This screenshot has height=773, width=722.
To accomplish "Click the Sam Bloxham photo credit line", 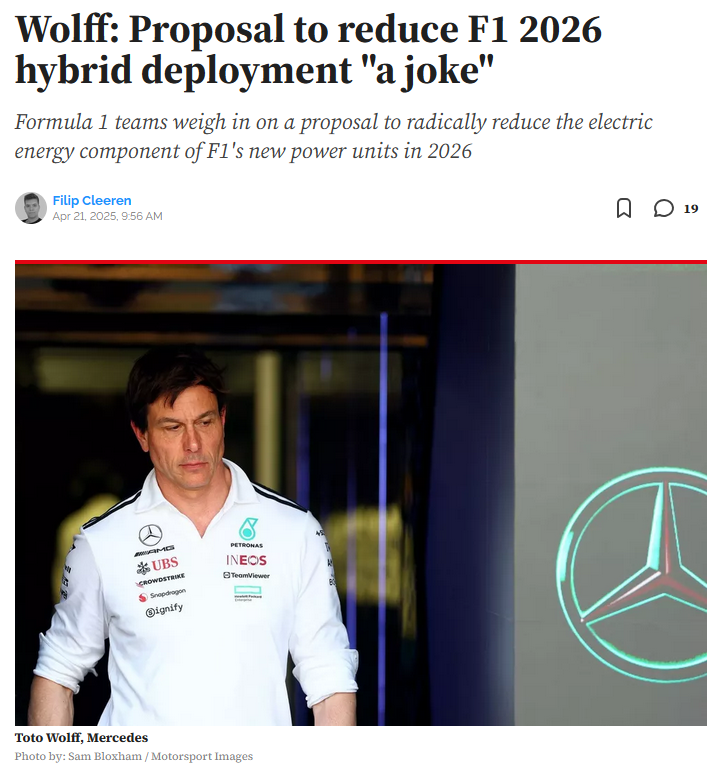I will click(x=134, y=756).
